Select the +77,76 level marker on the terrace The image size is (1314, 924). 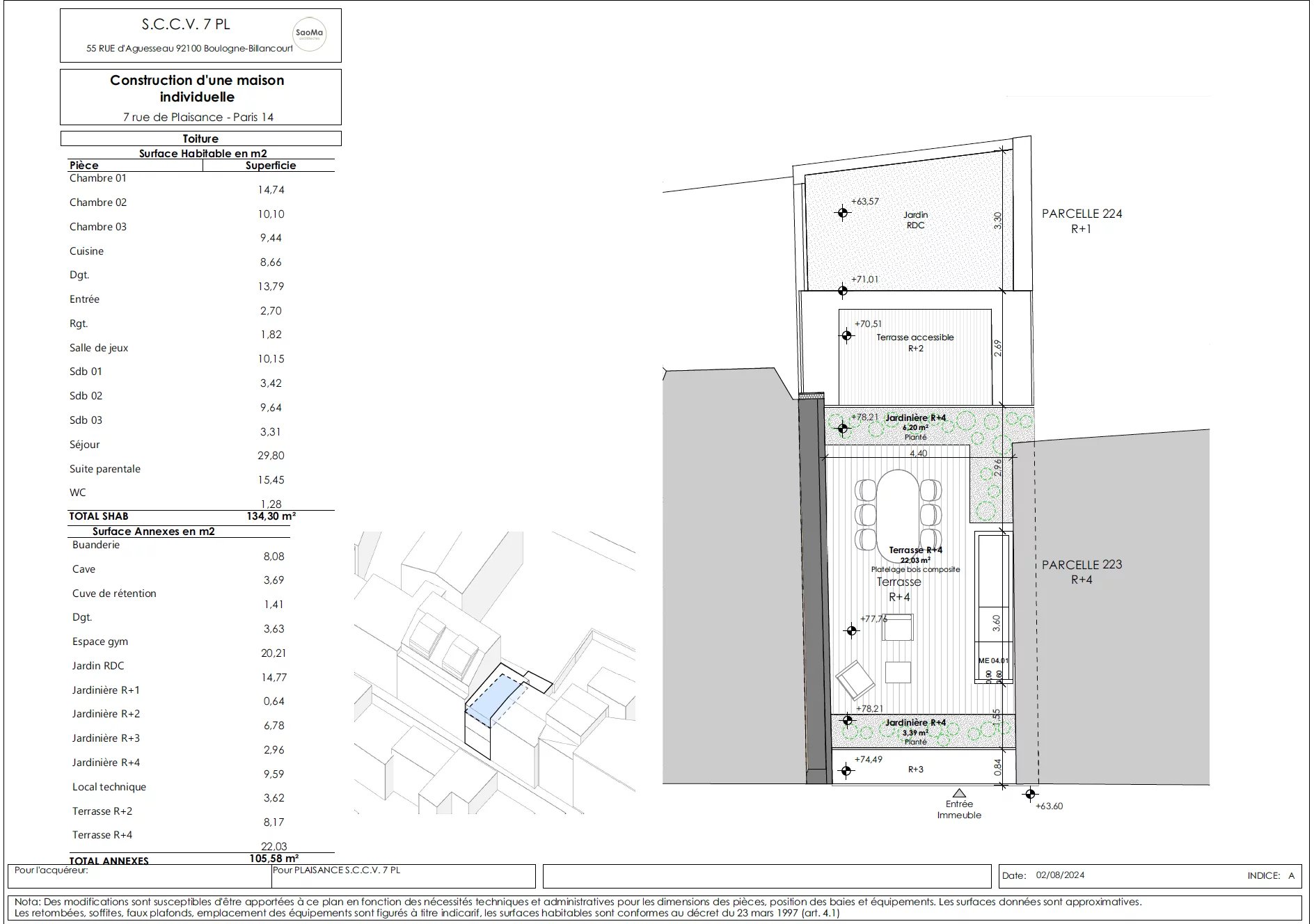pos(850,631)
